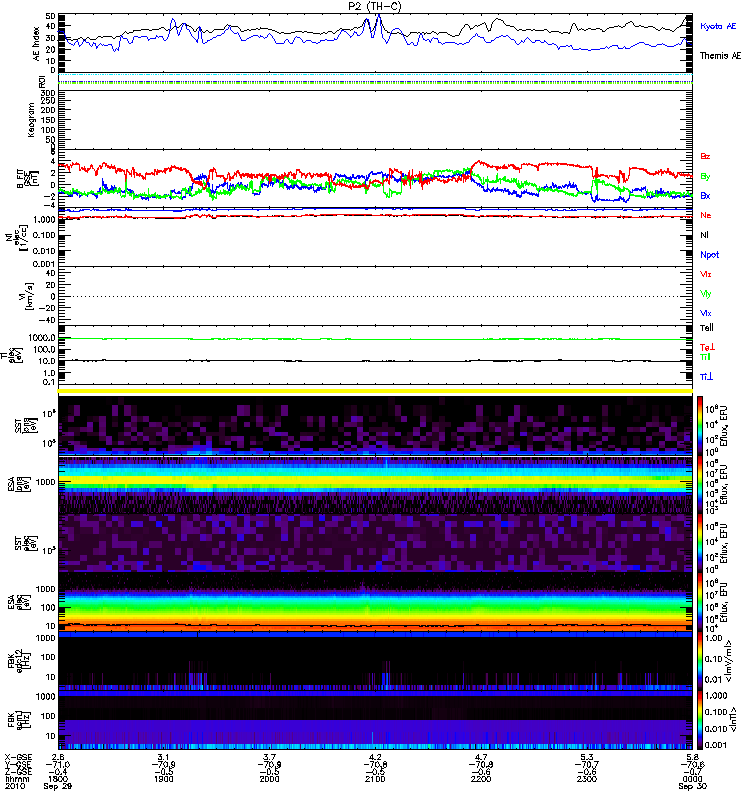This screenshot has height=800, width=750.
Task: Select the black Themis AE legend label
Action: (x=720, y=56)
